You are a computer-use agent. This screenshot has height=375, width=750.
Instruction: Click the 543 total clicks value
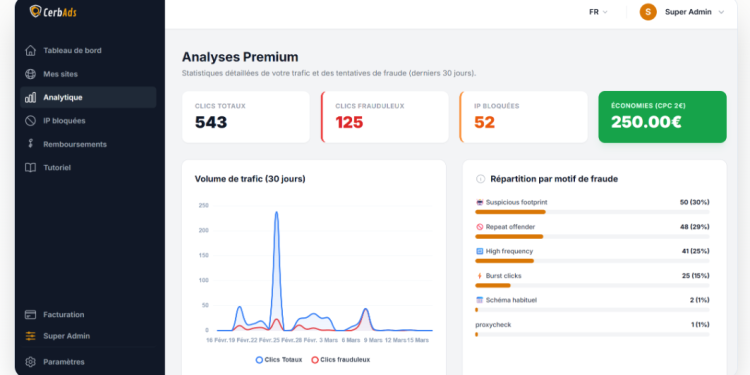(211, 122)
